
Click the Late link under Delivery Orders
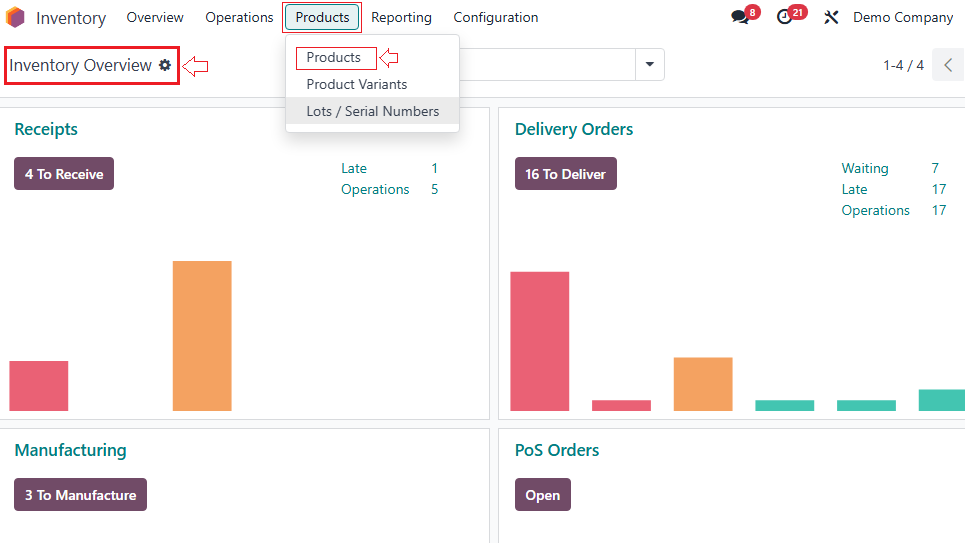click(x=854, y=190)
